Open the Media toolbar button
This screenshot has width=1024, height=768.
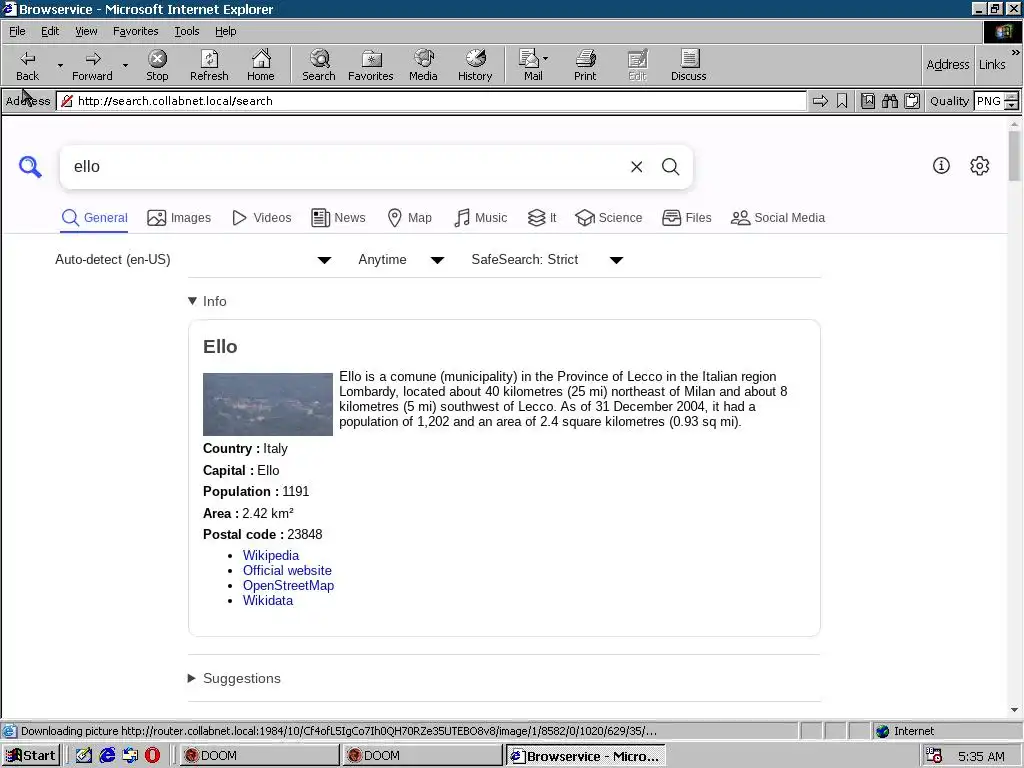click(423, 65)
